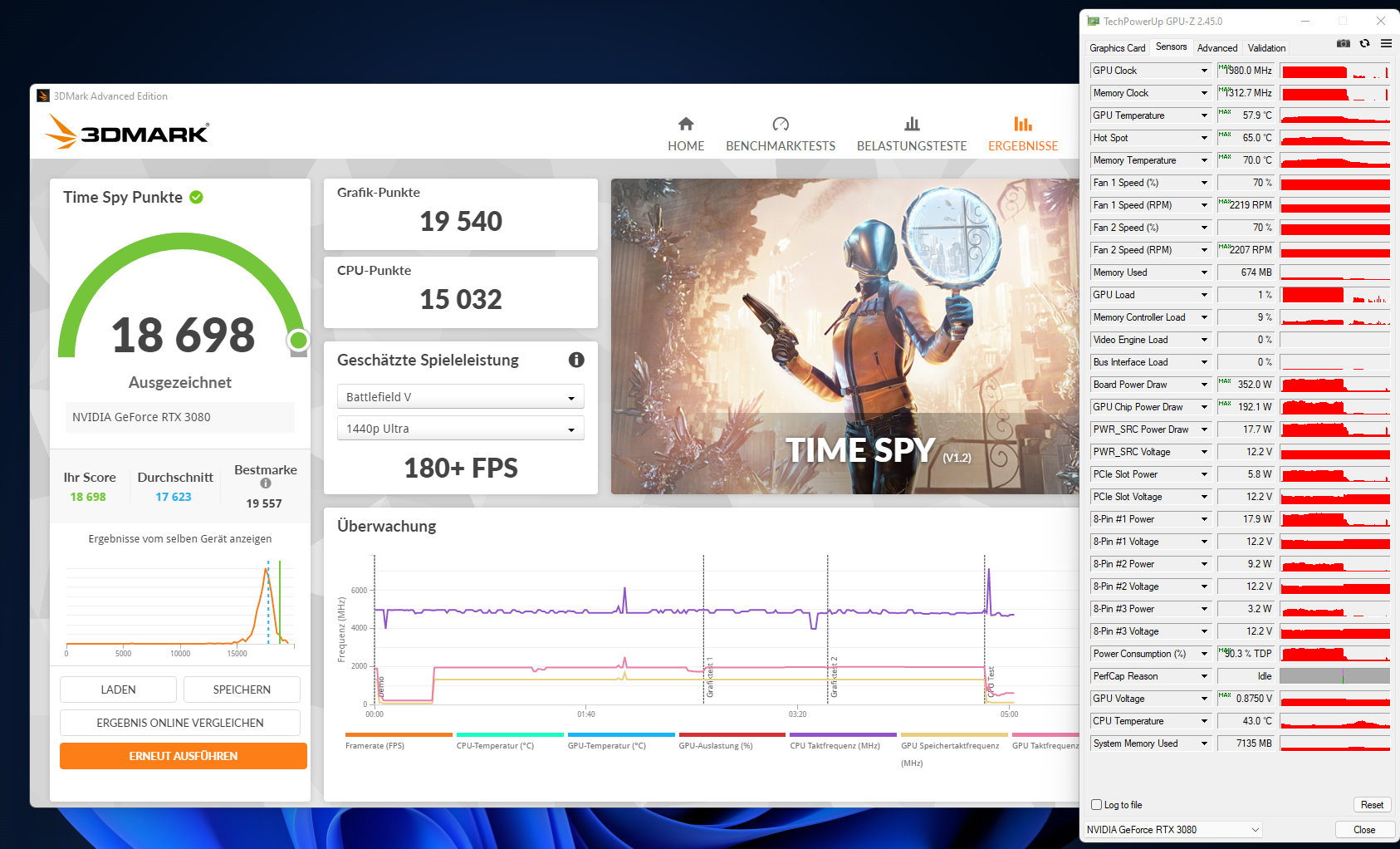Click the Grafiktest 2 timeline marker
This screenshot has height=849, width=1400.
[x=834, y=677]
